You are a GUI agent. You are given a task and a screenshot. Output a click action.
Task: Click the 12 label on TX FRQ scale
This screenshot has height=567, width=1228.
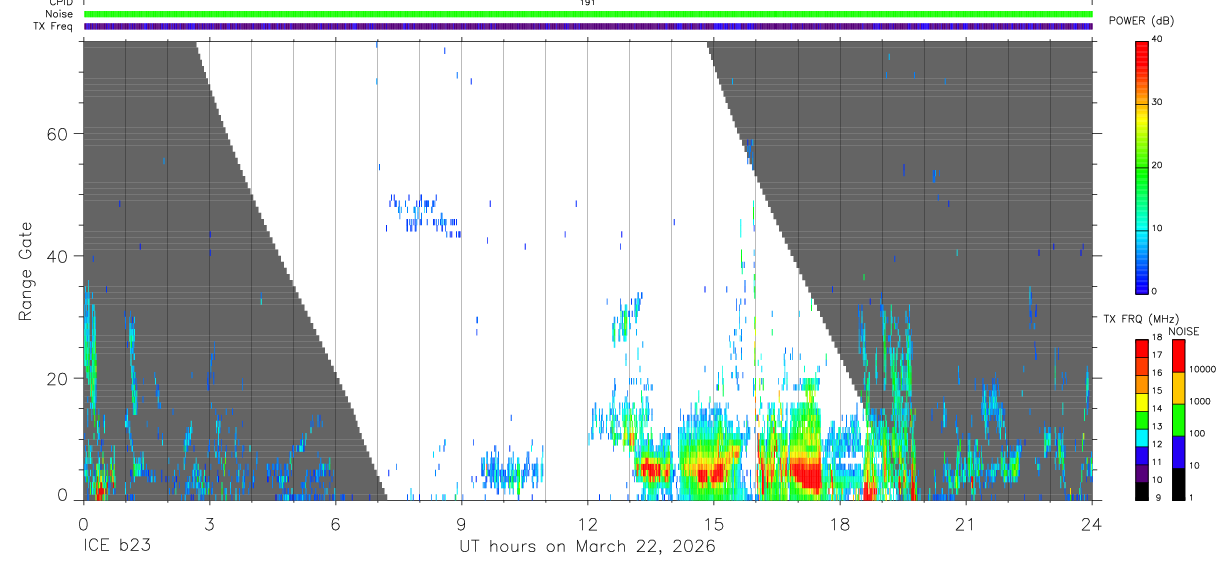1157,444
